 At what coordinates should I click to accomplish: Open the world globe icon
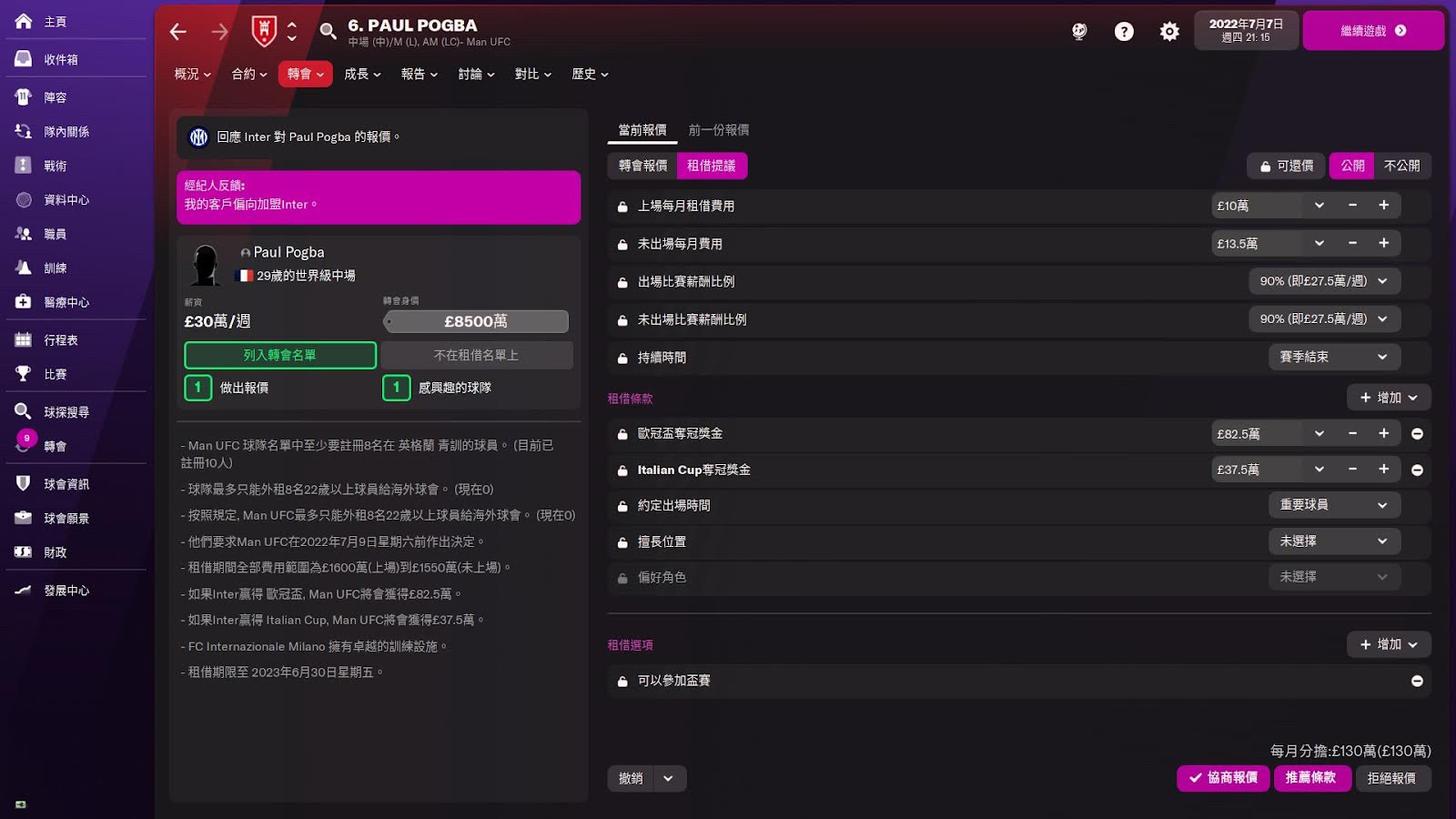[x=1079, y=32]
